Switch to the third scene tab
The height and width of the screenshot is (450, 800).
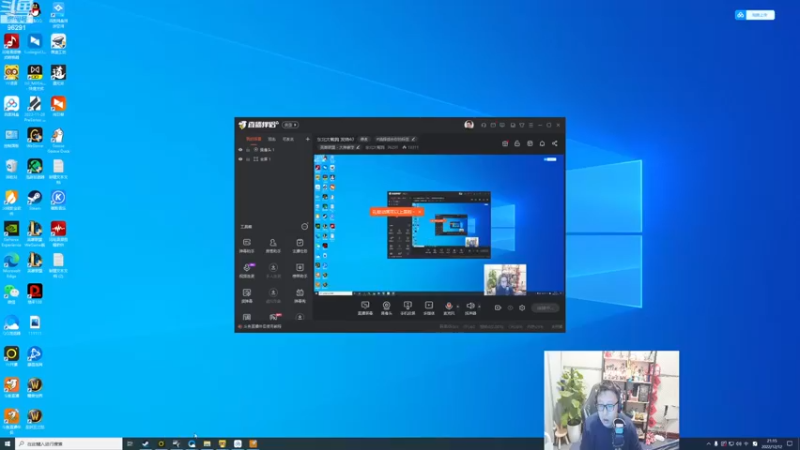[x=288, y=139]
